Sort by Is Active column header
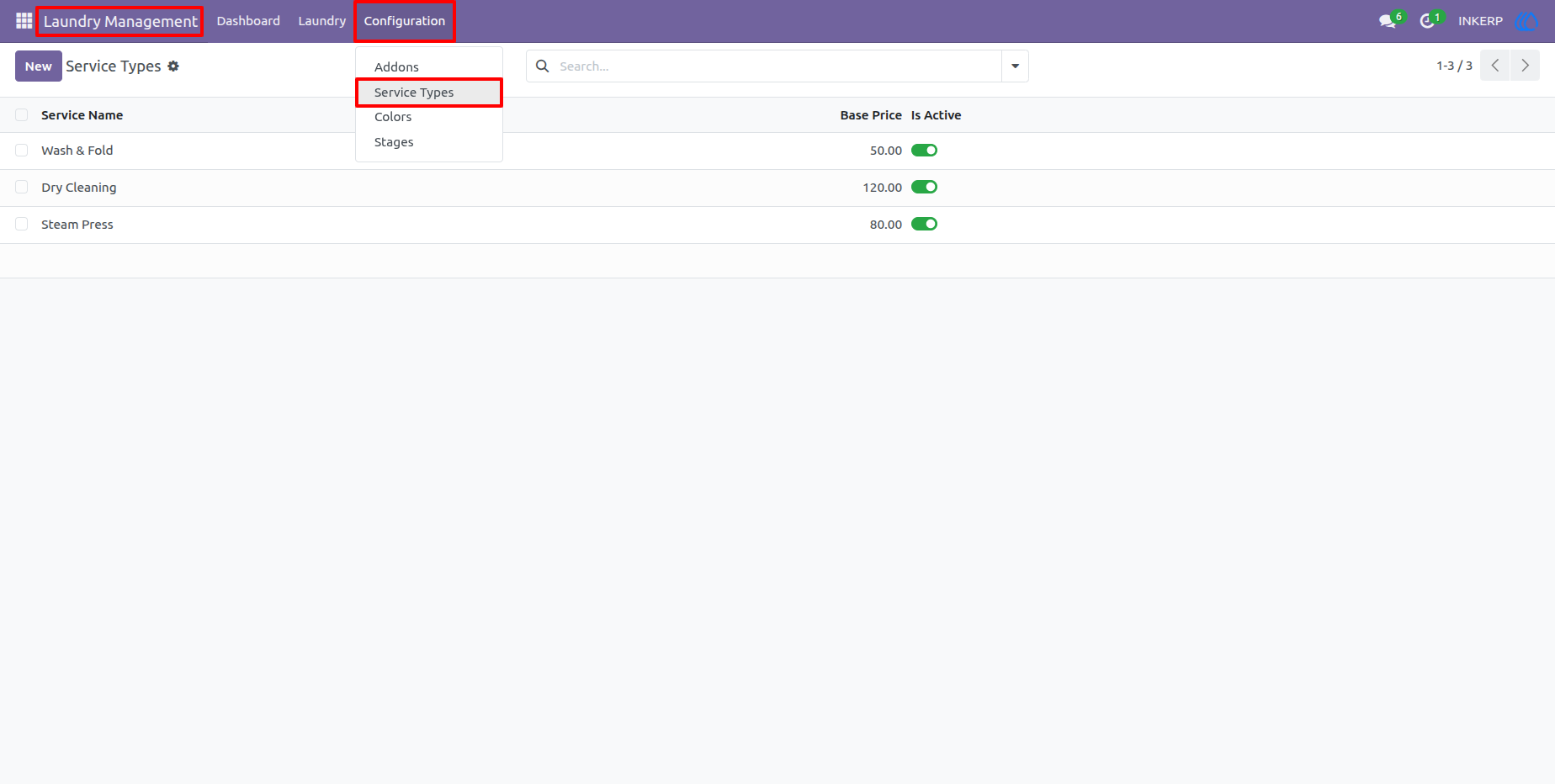Viewport: 1555px width, 784px height. point(936,115)
